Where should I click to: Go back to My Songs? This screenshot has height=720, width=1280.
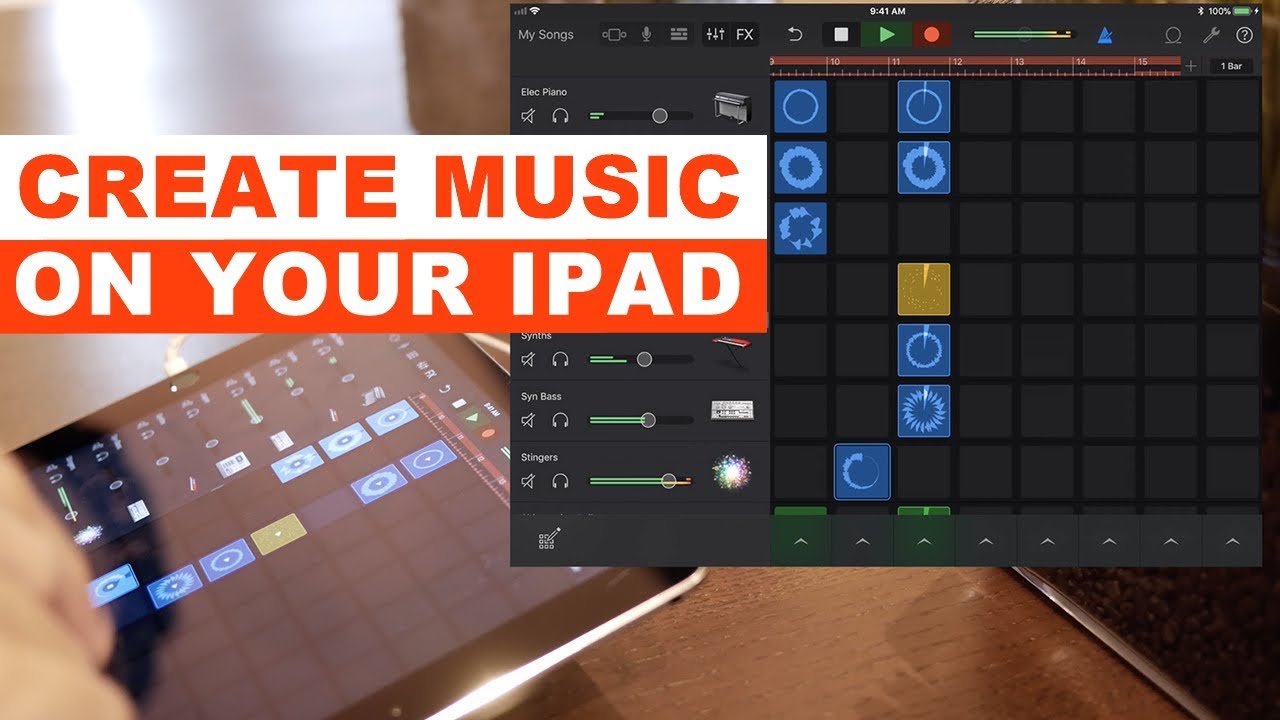546,34
